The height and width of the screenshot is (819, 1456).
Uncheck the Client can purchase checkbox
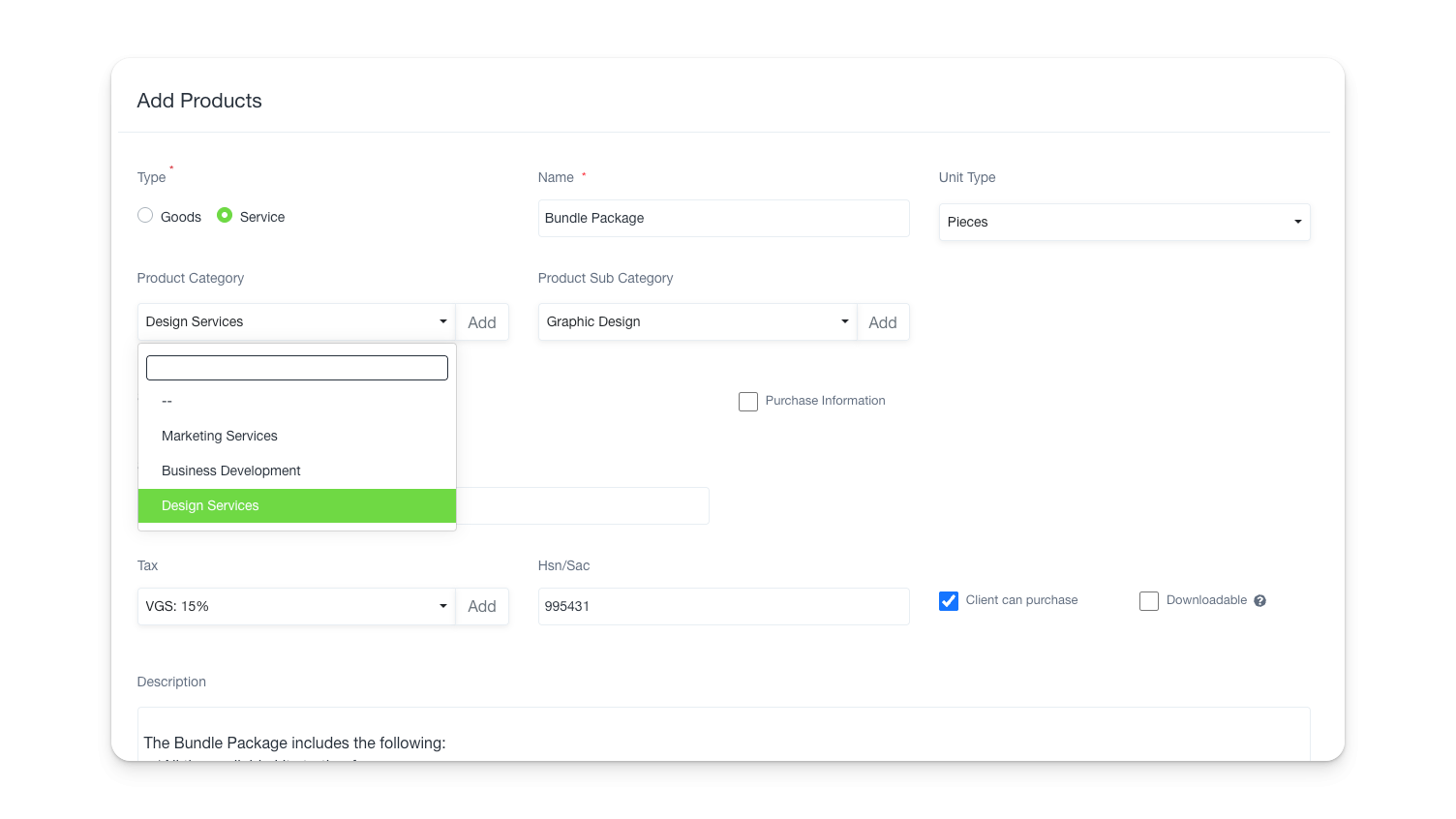coord(949,601)
